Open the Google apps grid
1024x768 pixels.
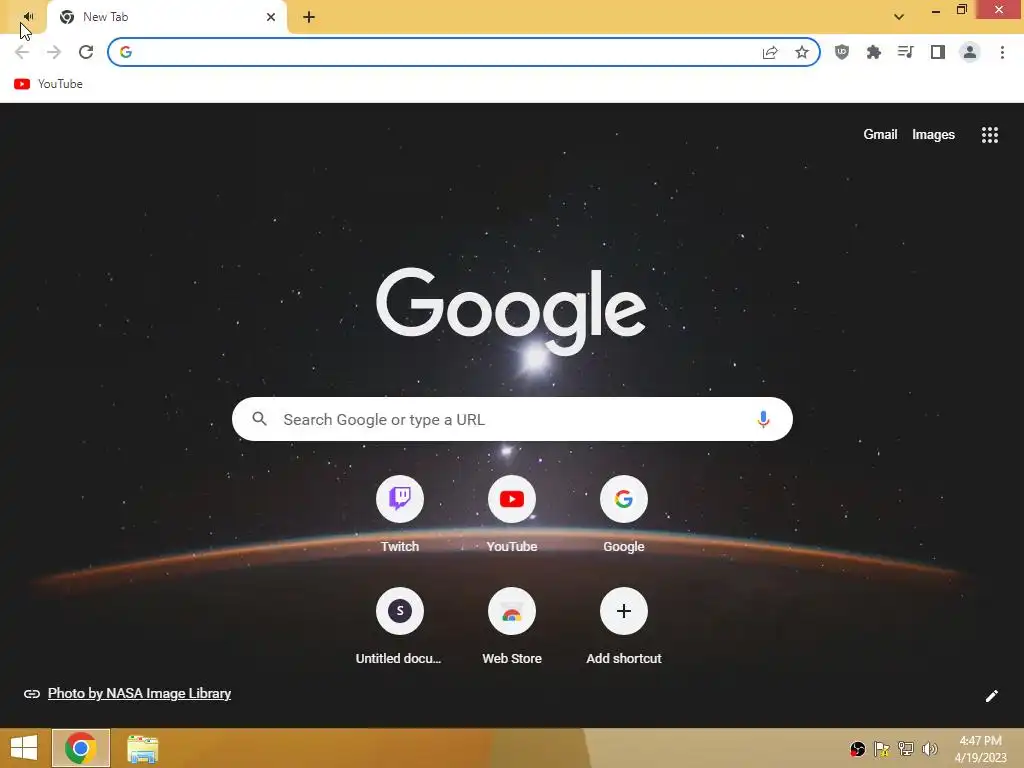coord(989,135)
